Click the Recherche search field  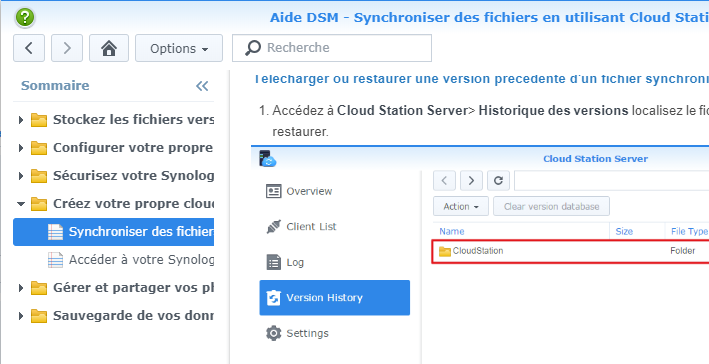click(x=332, y=48)
